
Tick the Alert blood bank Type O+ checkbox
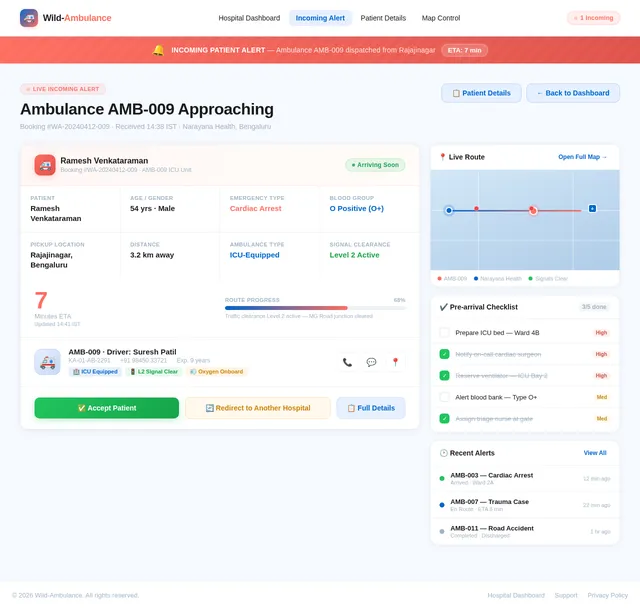[x=444, y=397]
